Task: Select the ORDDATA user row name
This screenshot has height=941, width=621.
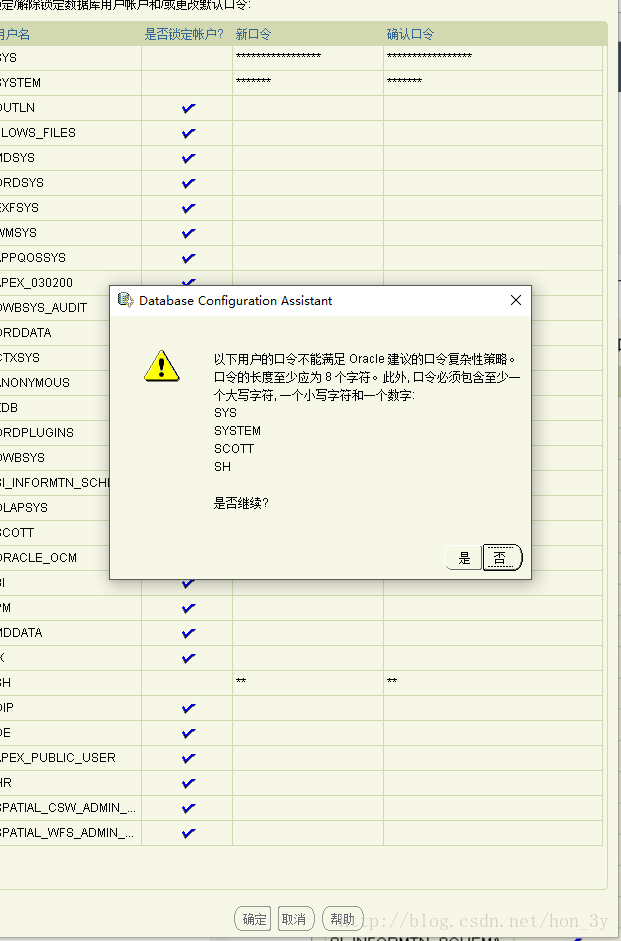Action: [x=26, y=333]
